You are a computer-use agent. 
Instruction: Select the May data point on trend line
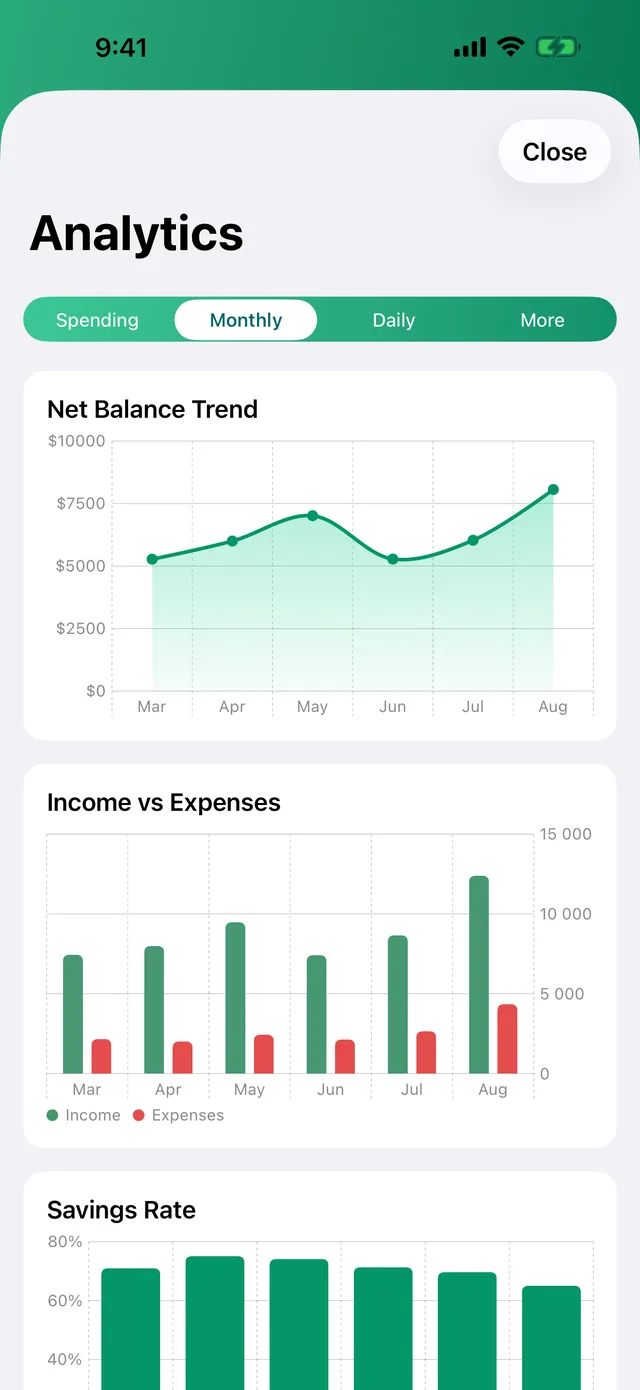tap(312, 516)
